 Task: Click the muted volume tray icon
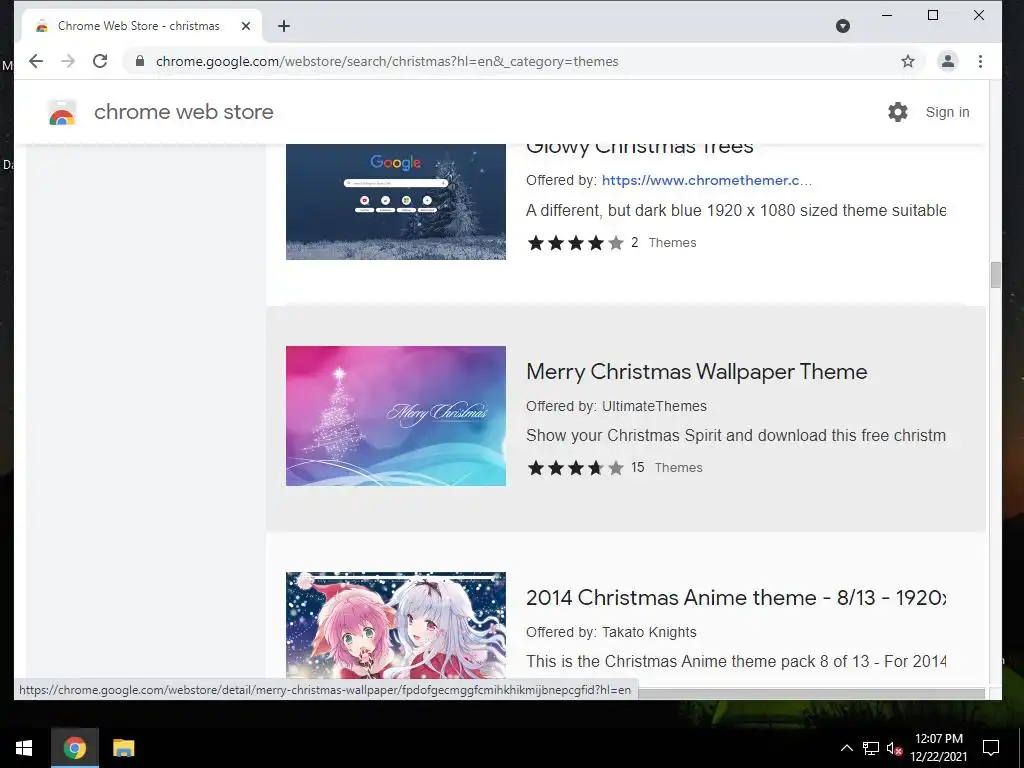tap(894, 748)
